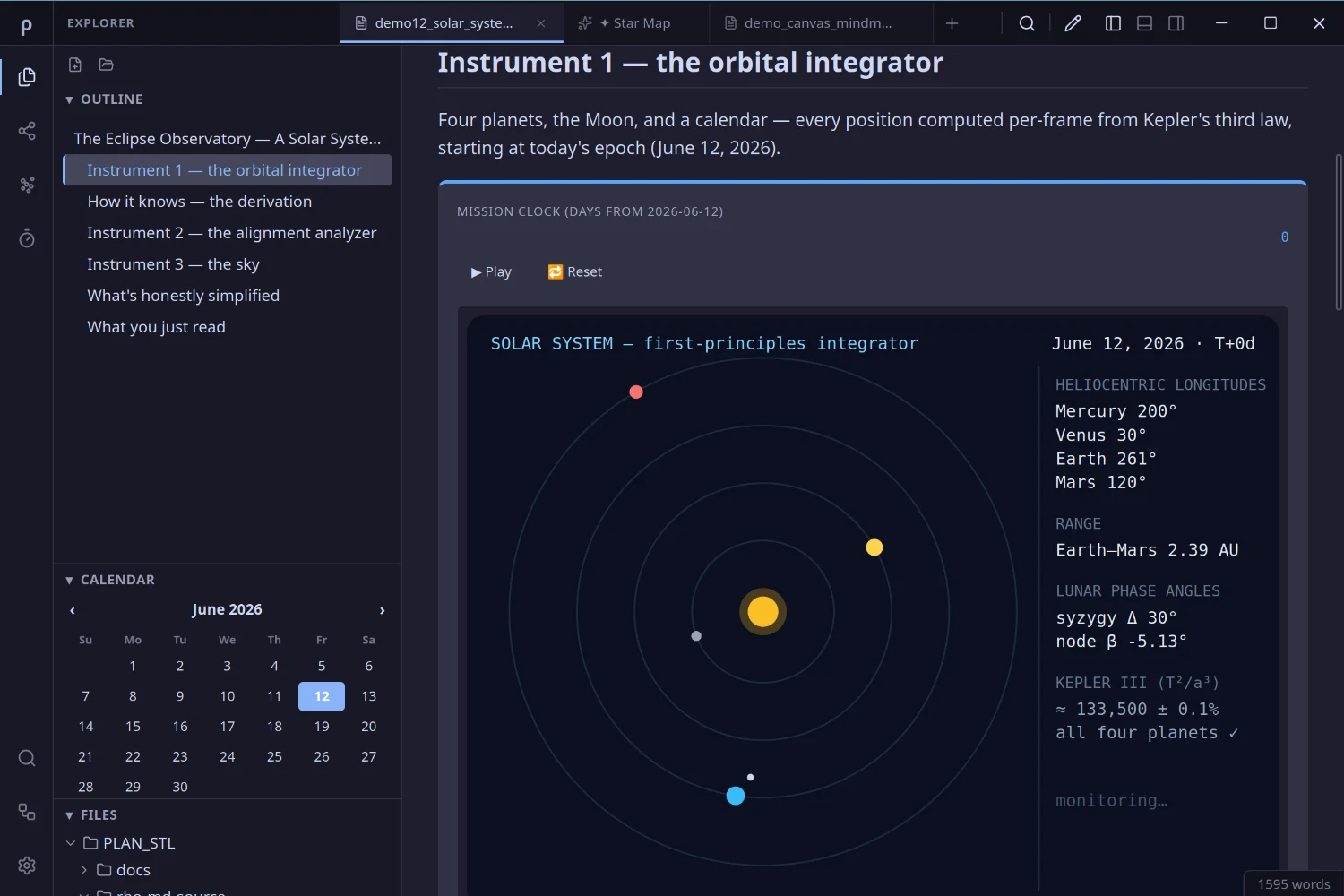Viewport: 1344px width, 896px height.
Task: Select June 24 in calendar
Action: (228, 756)
